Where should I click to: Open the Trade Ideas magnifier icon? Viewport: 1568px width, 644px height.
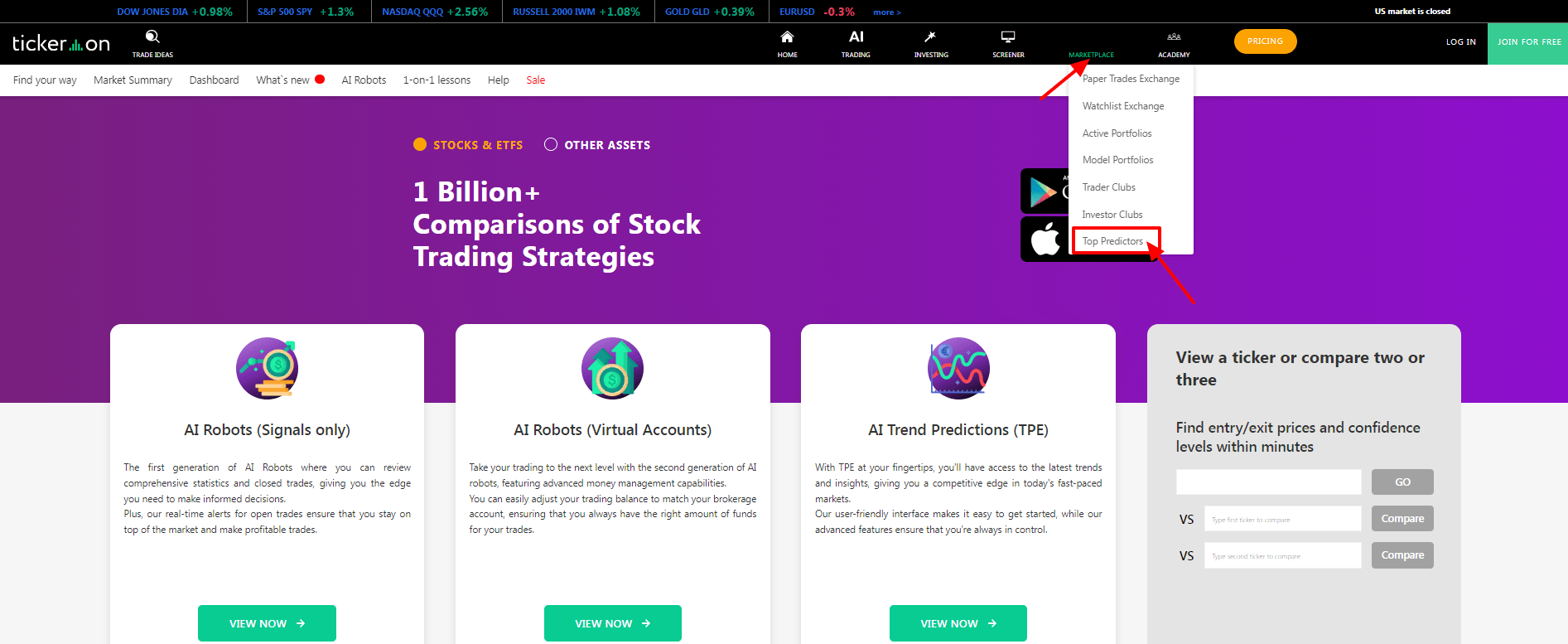click(152, 36)
